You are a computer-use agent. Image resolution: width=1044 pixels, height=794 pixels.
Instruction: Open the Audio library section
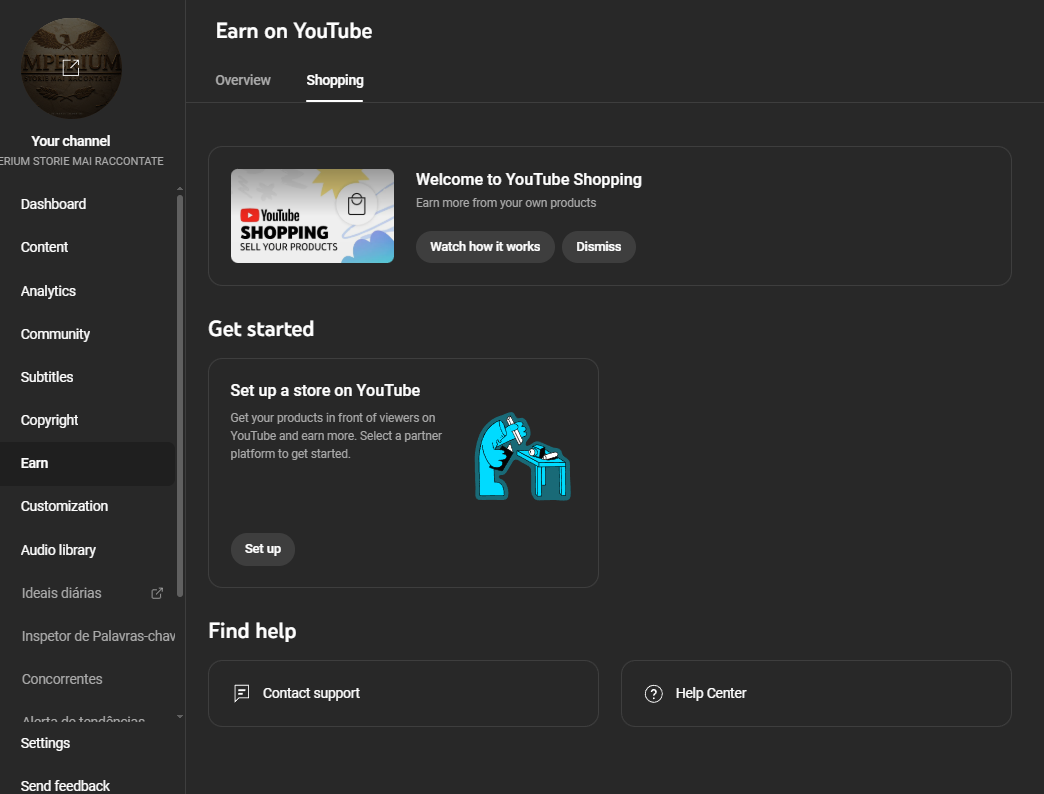[x=58, y=550]
